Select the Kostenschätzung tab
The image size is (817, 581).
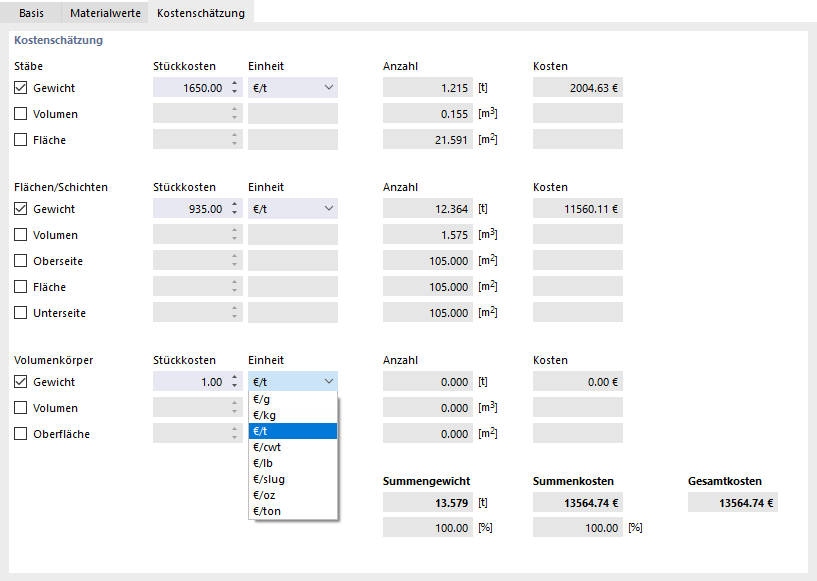coord(201,13)
